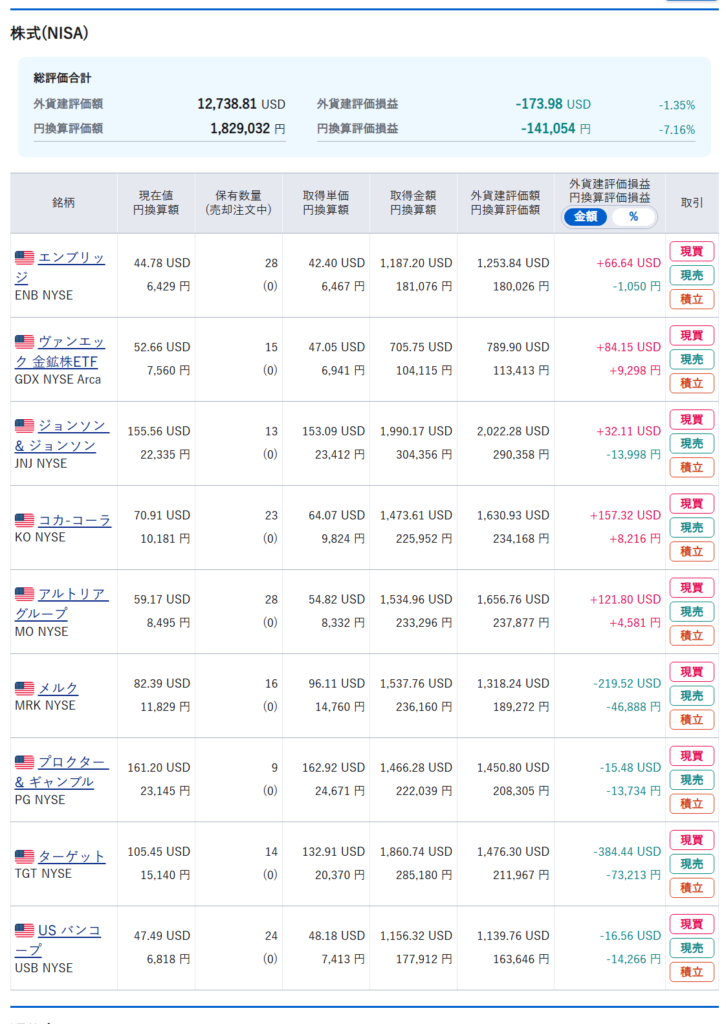Open the エンブリッジ stock link
726x1024 pixels.
tap(59, 267)
